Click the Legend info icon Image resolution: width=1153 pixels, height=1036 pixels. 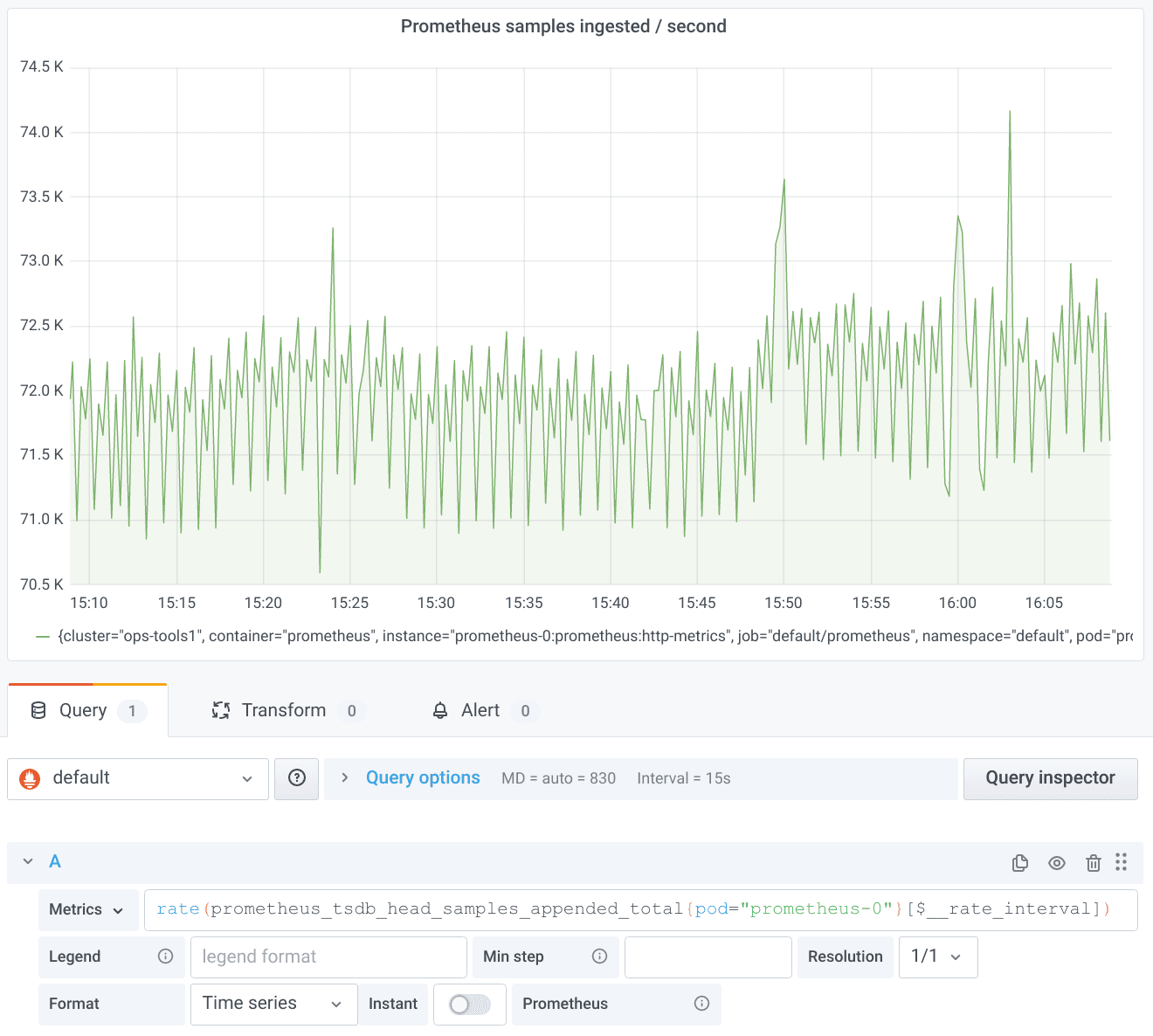[x=165, y=957]
